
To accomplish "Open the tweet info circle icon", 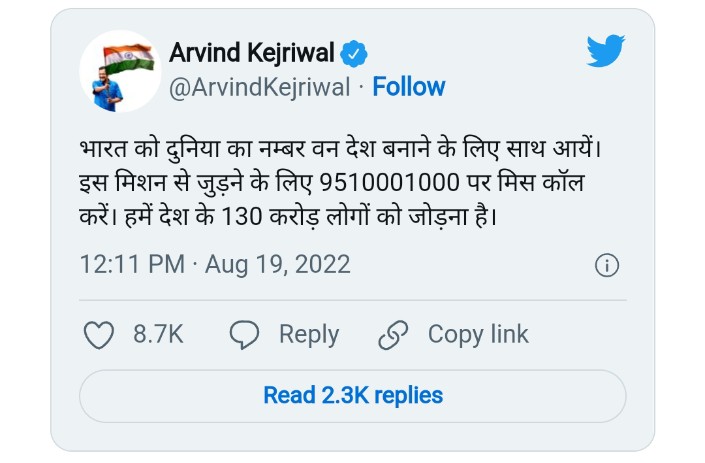I will pyautogui.click(x=607, y=265).
